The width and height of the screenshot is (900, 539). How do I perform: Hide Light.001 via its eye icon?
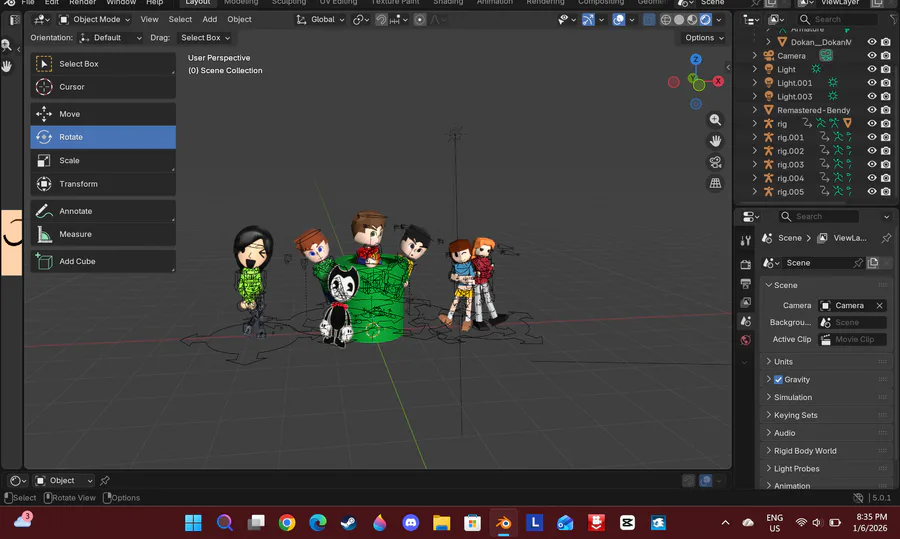pos(872,83)
